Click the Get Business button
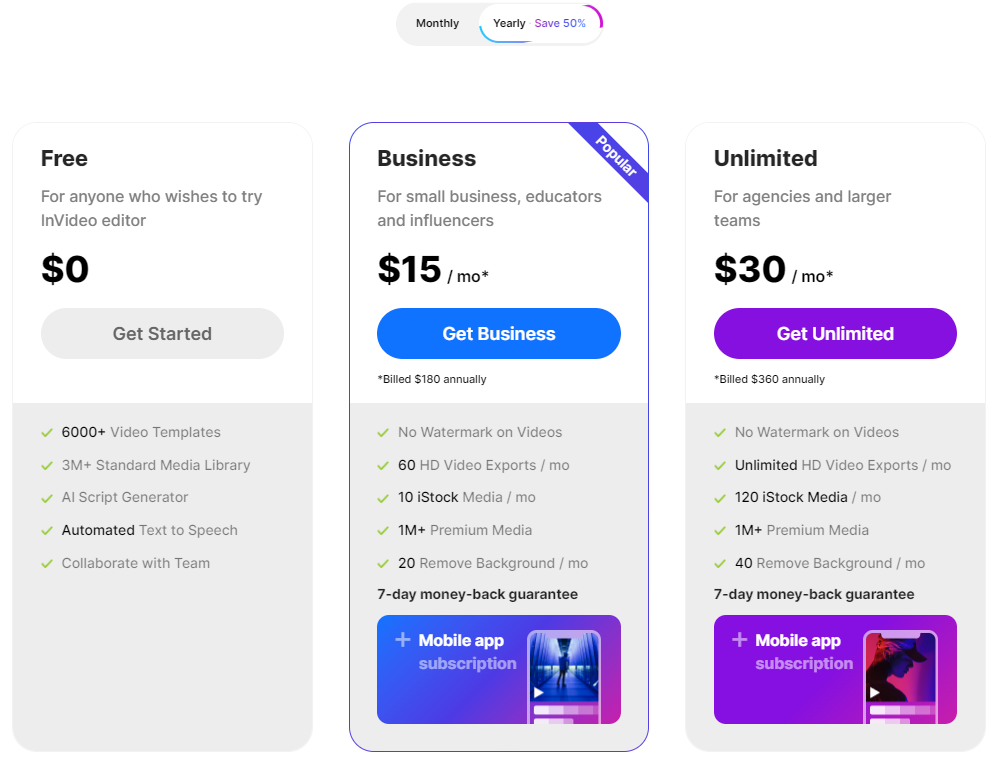This screenshot has width=1003, height=763. (x=498, y=333)
